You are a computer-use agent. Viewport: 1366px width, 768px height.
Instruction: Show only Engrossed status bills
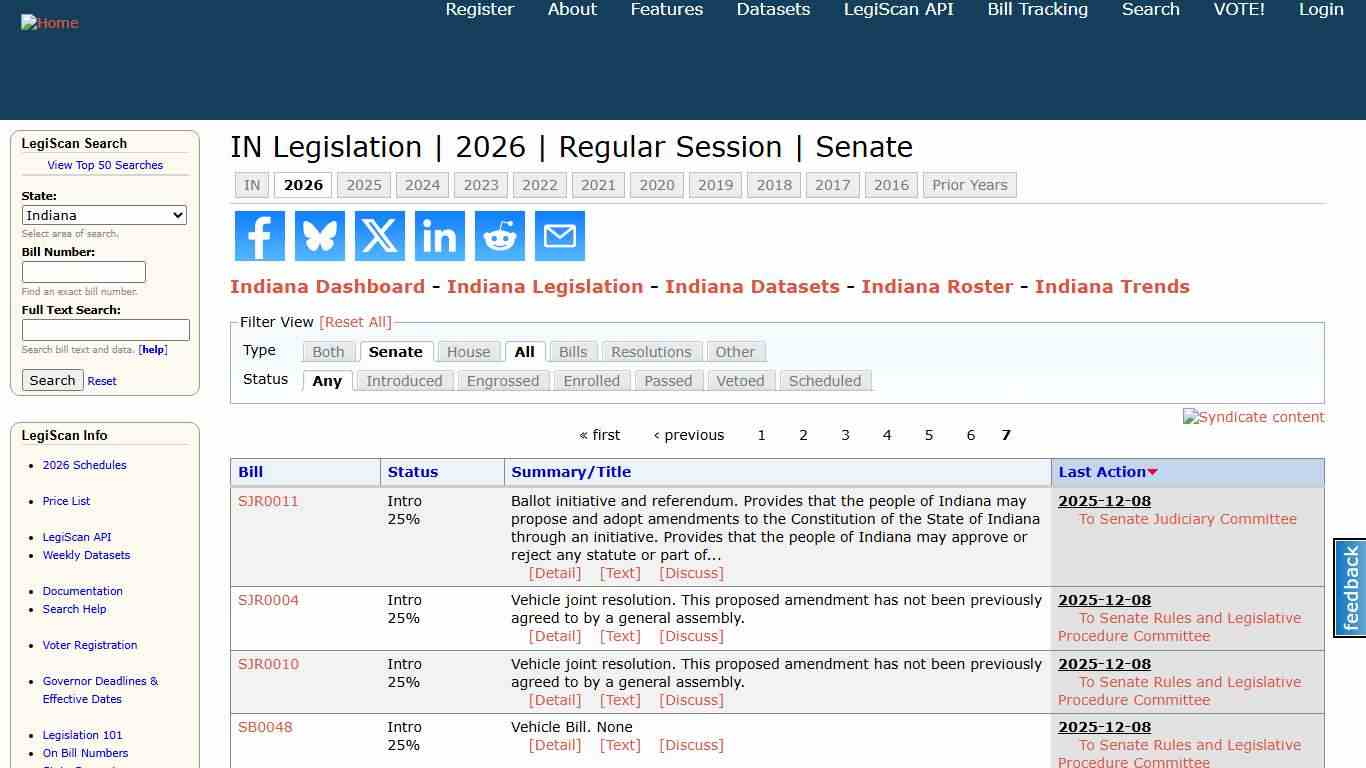point(503,381)
